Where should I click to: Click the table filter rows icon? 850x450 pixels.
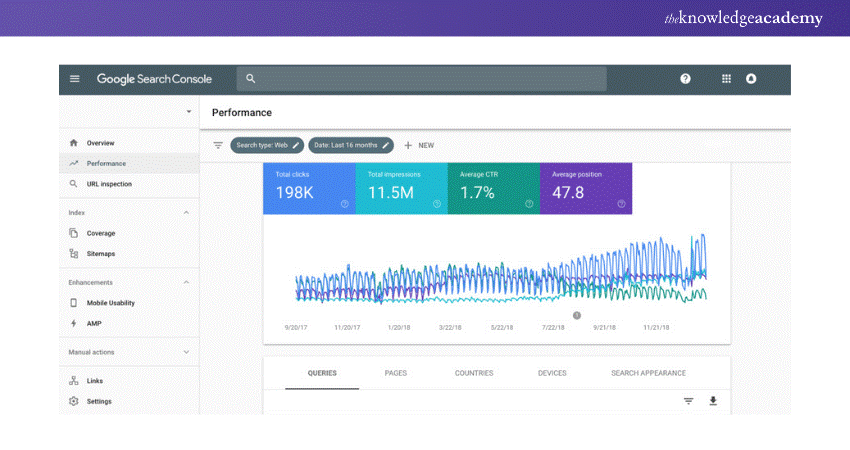[688, 401]
